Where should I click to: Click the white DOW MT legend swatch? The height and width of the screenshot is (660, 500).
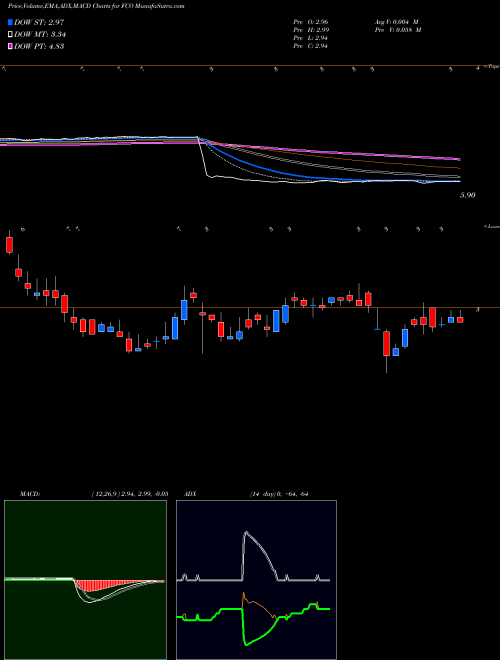(11, 35)
